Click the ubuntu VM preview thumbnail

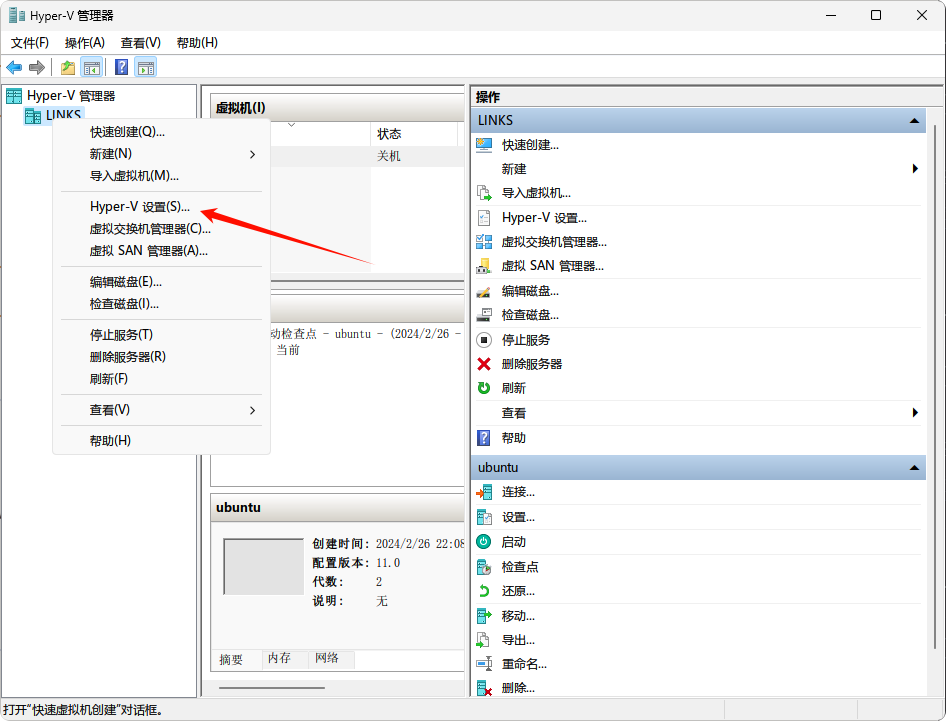click(x=263, y=567)
